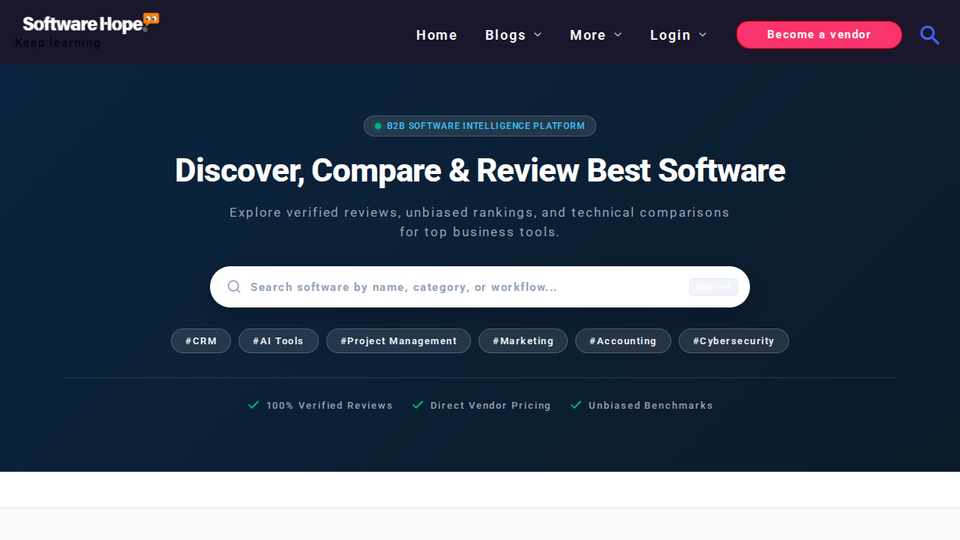Click the Software Hope logo
Image resolution: width=960 pixels, height=540 pixels.
click(91, 23)
